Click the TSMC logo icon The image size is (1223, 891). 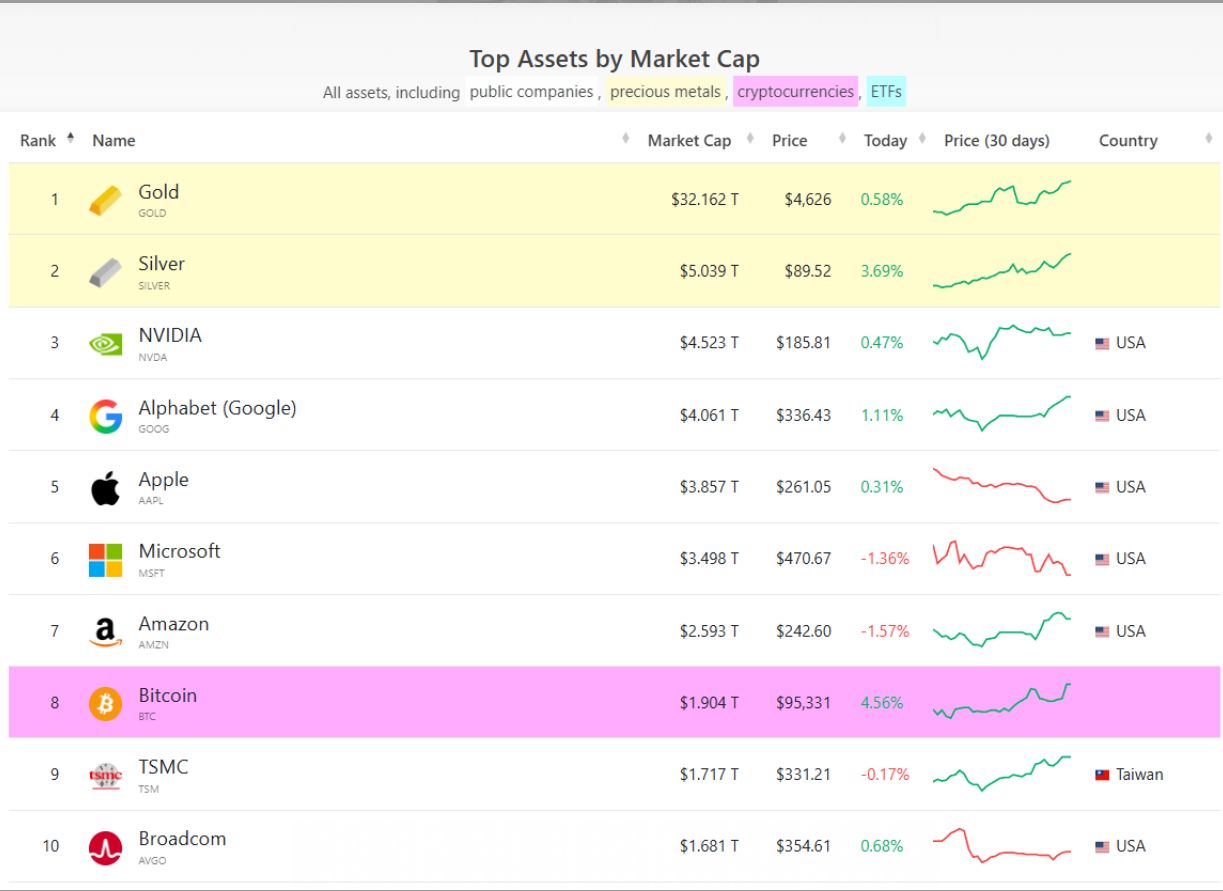point(105,775)
